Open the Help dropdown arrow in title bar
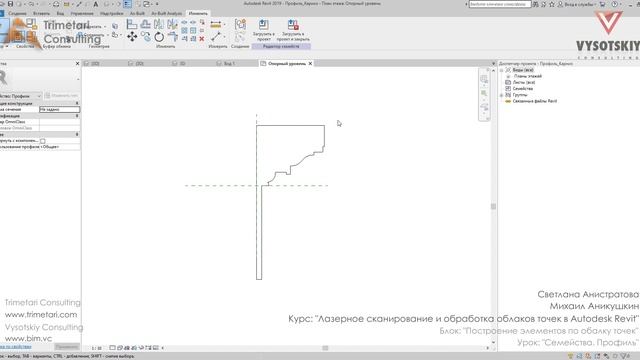Image resolution: width=640 pixels, height=360 pixels. pyautogui.click(x=621, y=4)
